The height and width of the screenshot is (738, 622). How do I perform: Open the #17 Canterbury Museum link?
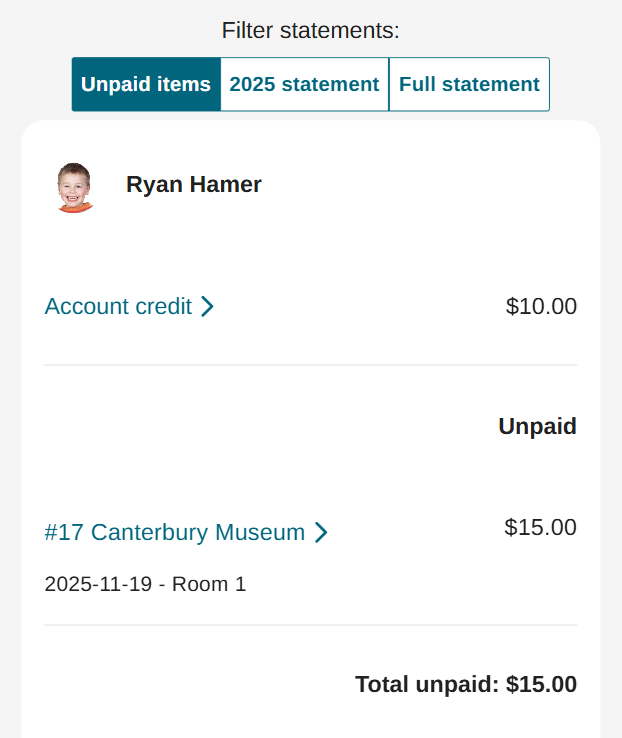tap(175, 532)
